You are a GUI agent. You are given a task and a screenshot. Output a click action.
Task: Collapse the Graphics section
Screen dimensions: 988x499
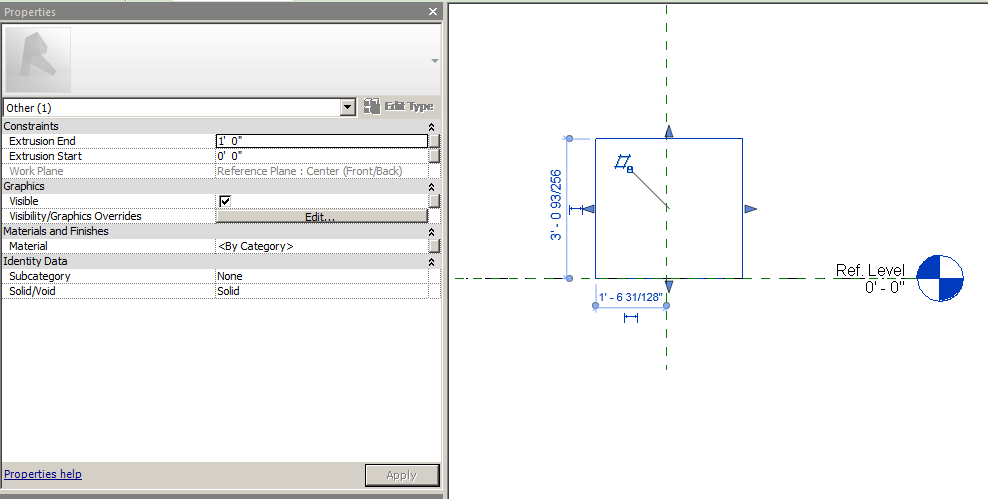point(432,186)
